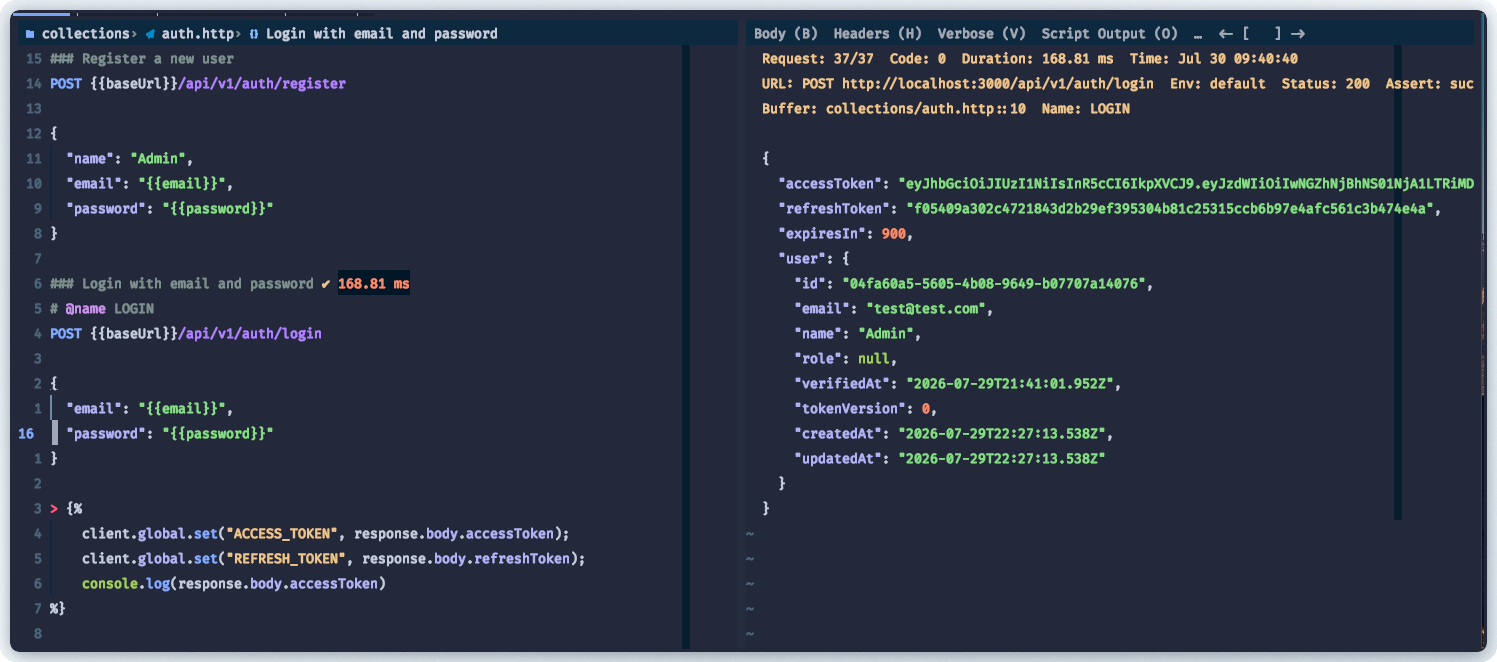Screen dimensions: 1497x662
Task: Click the ACCESS_TOKEN client.global.set line
Action: (x=326, y=534)
